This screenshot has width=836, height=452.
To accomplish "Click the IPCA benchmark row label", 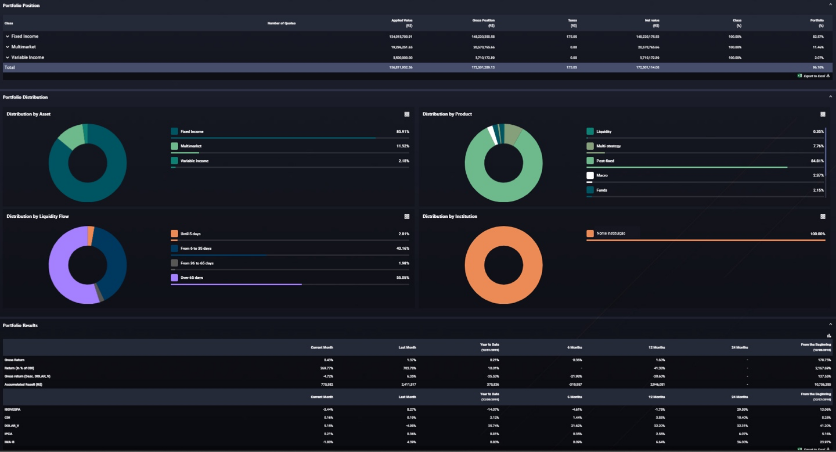I will [8, 434].
